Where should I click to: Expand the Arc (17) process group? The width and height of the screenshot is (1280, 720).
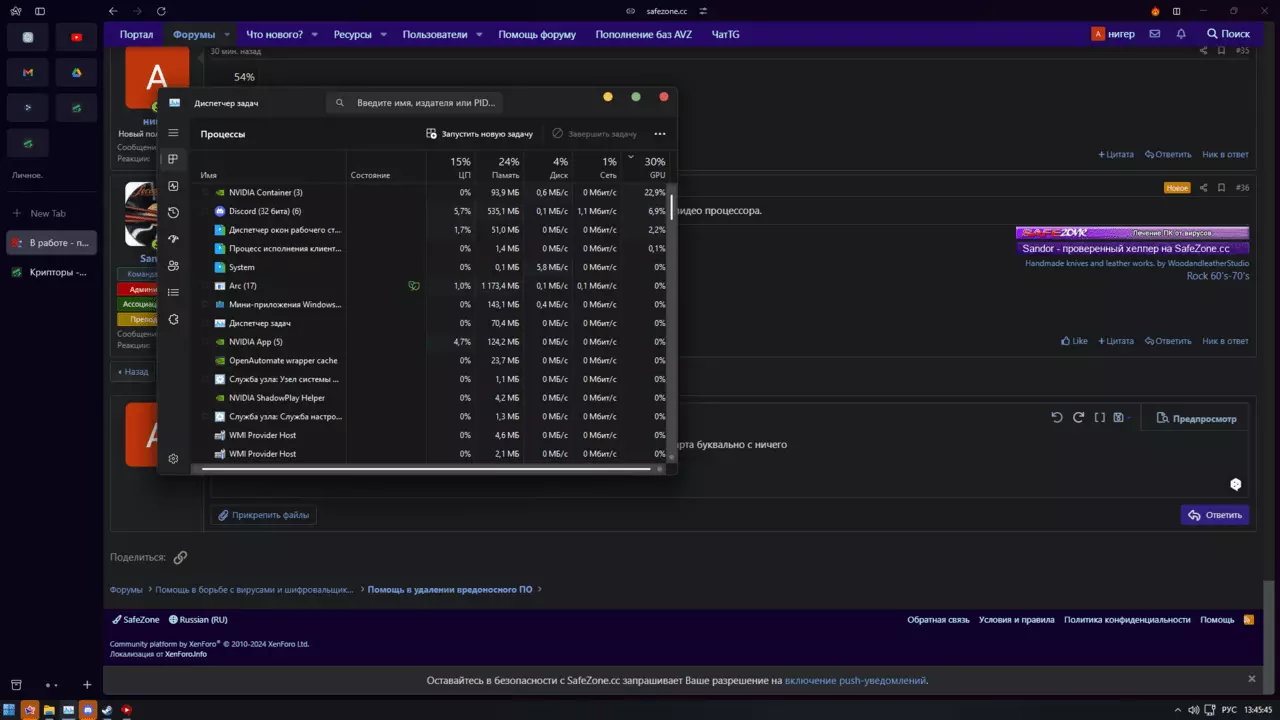click(x=207, y=286)
